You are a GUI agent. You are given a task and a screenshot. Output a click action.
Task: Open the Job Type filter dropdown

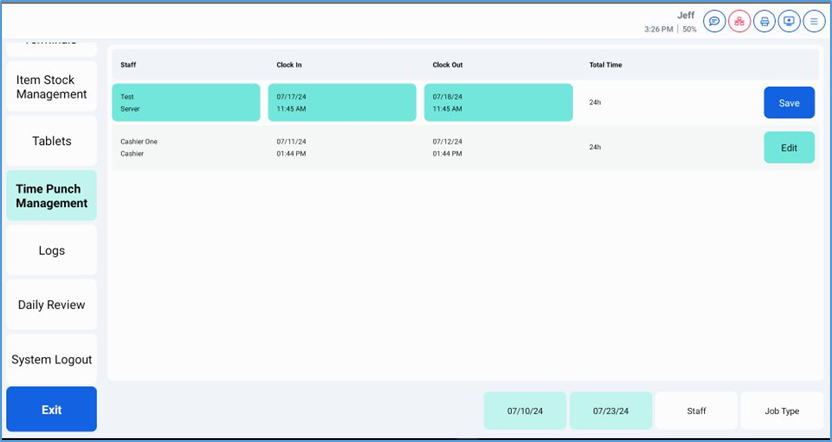(x=782, y=411)
